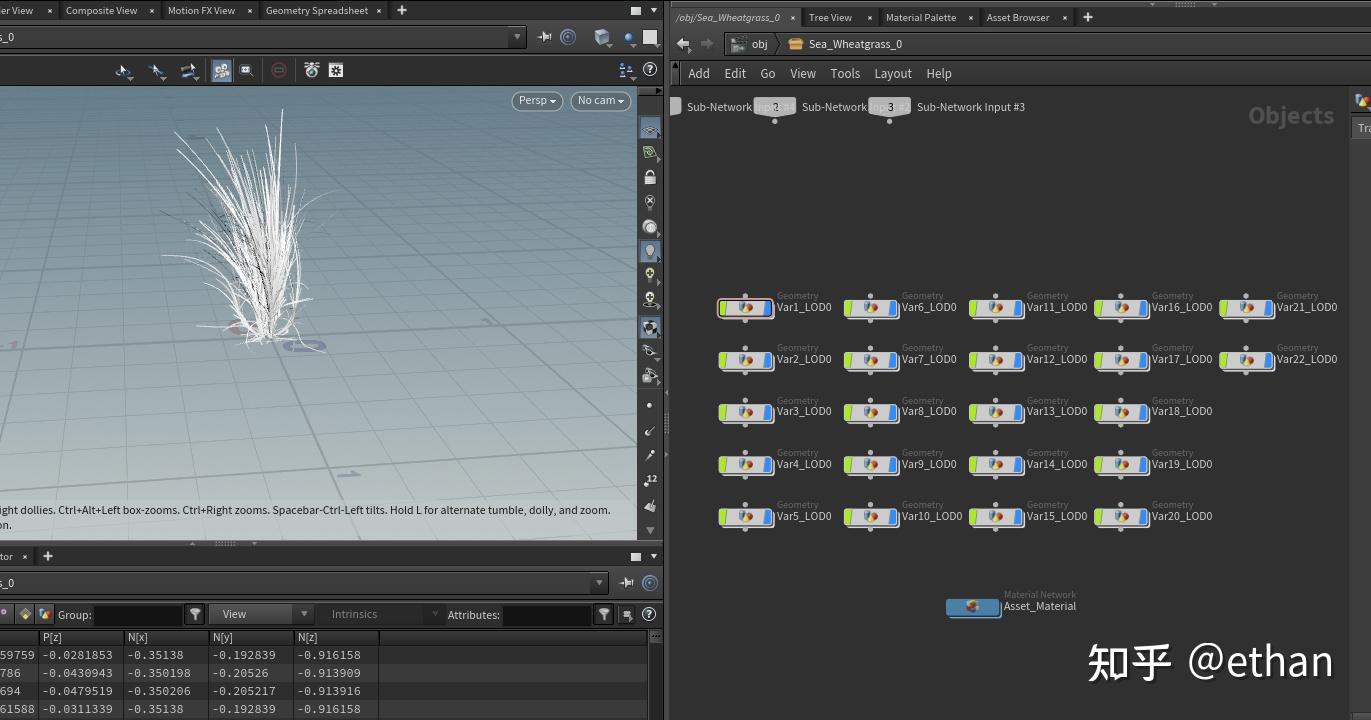1371x720 pixels.
Task: Click the back arrow in network editor
Action: click(683, 44)
